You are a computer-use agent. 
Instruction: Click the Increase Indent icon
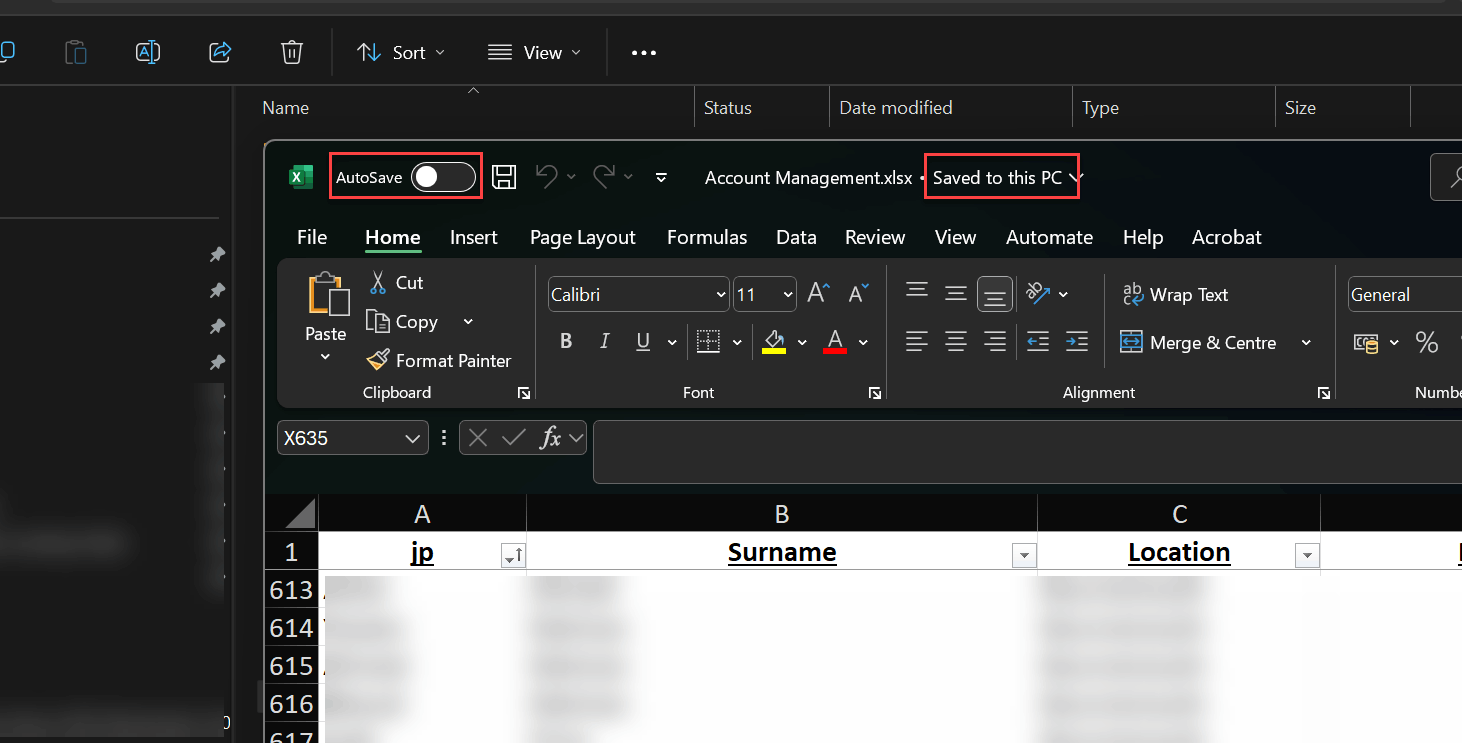point(1076,342)
